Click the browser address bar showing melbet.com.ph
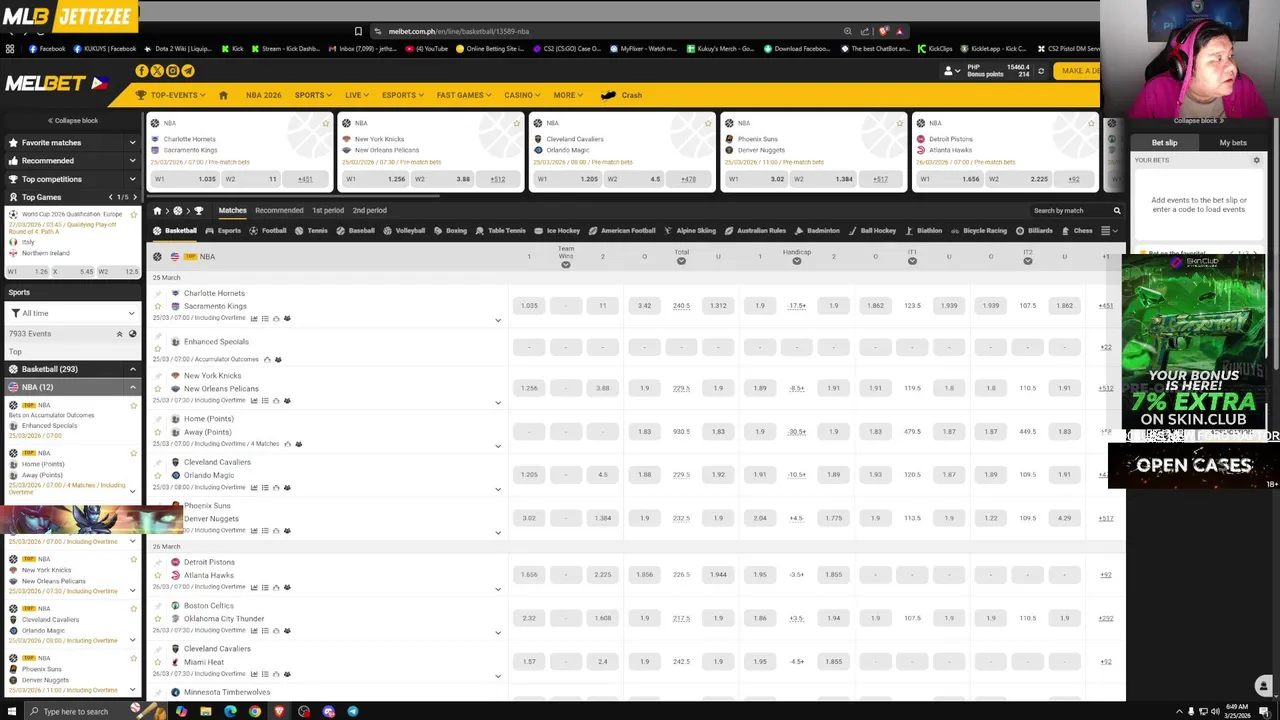The image size is (1280, 720). pos(610,31)
